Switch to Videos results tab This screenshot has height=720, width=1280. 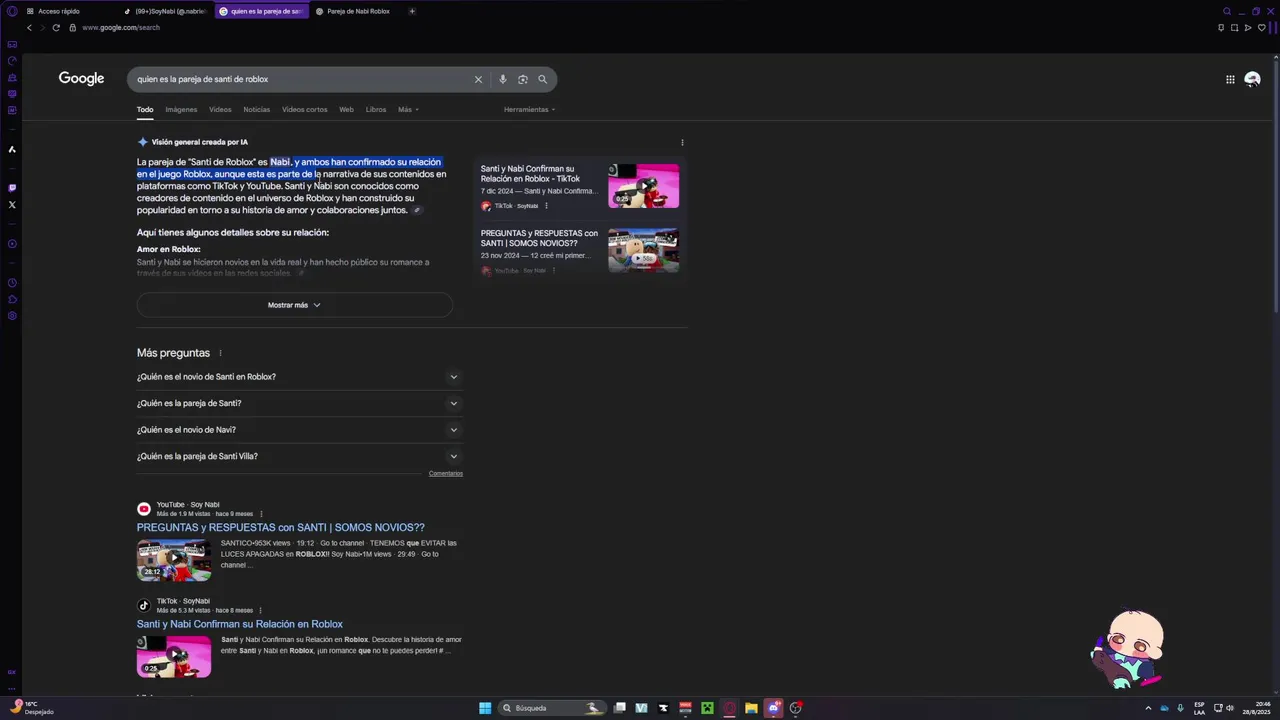click(x=220, y=109)
